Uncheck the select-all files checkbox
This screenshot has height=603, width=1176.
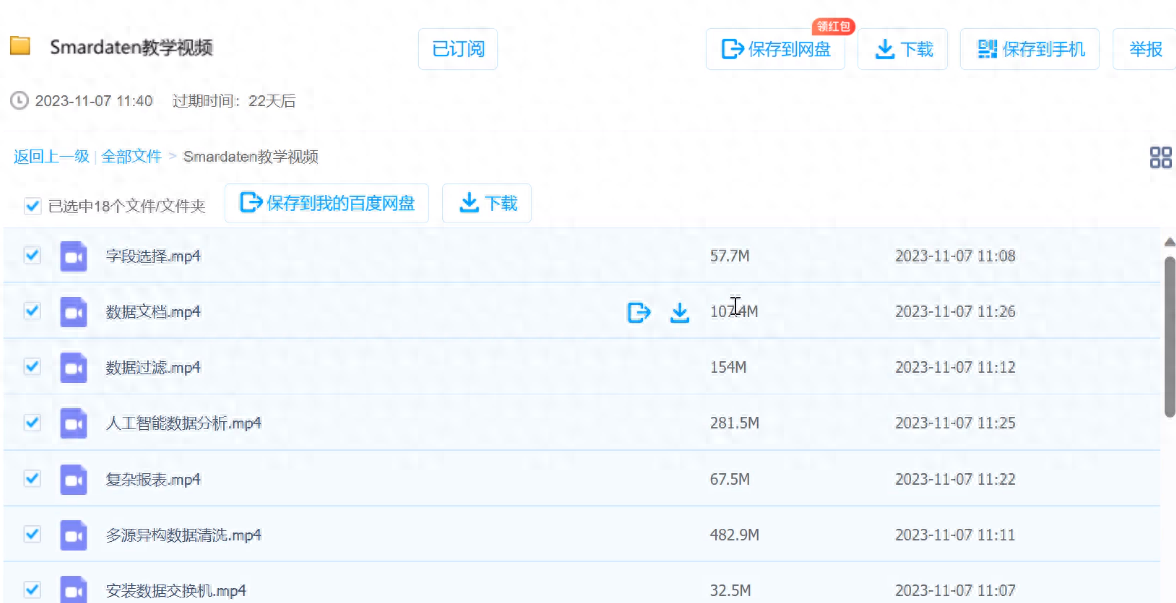click(x=32, y=206)
